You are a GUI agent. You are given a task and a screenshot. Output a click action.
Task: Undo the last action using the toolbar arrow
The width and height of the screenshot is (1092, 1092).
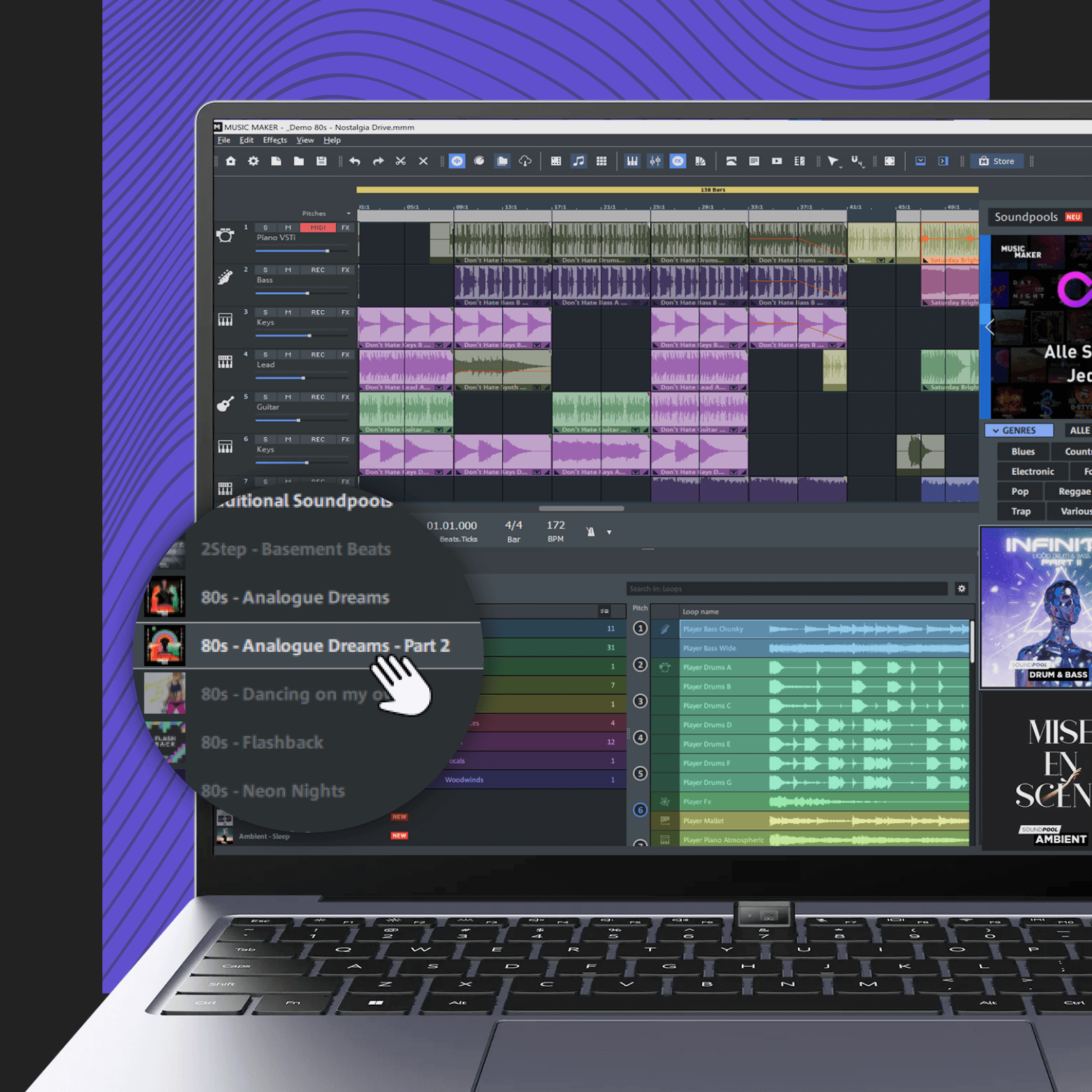(355, 161)
